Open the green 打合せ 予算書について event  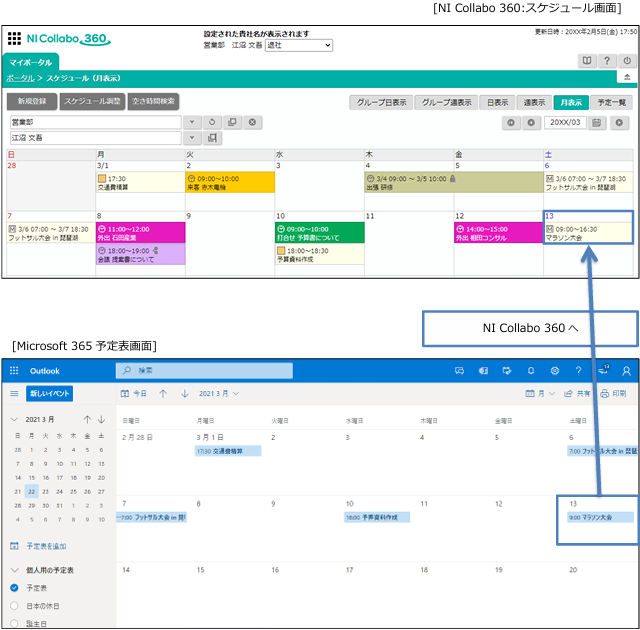pos(320,233)
